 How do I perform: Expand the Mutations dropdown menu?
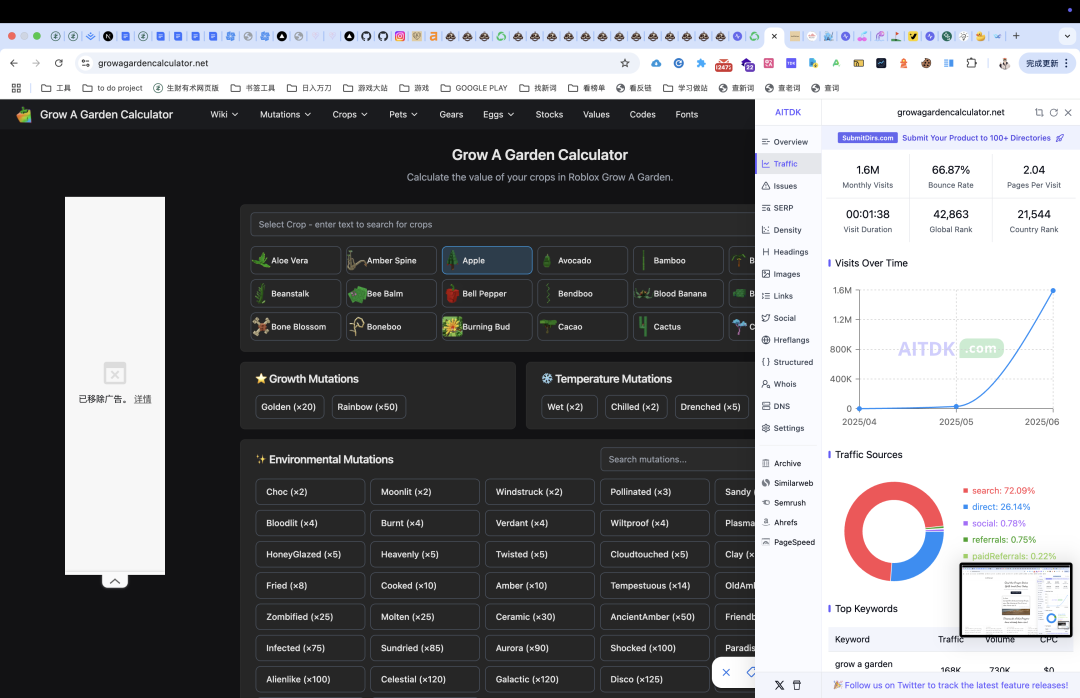285,114
